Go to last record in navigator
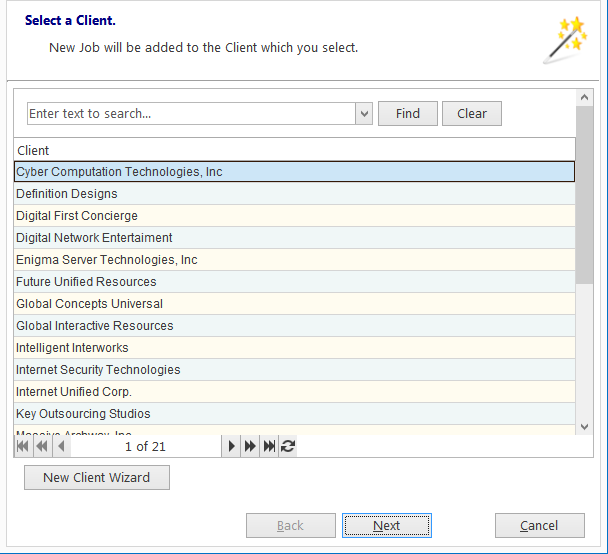Image resolution: width=608 pixels, height=554 pixels. (x=269, y=446)
